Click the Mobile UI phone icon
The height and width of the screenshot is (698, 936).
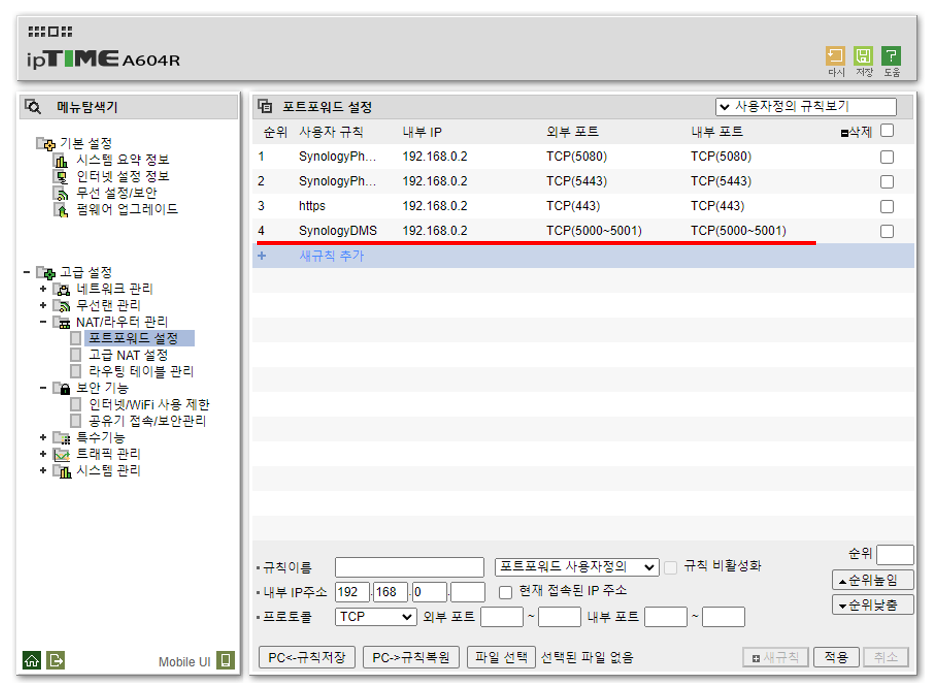[226, 660]
